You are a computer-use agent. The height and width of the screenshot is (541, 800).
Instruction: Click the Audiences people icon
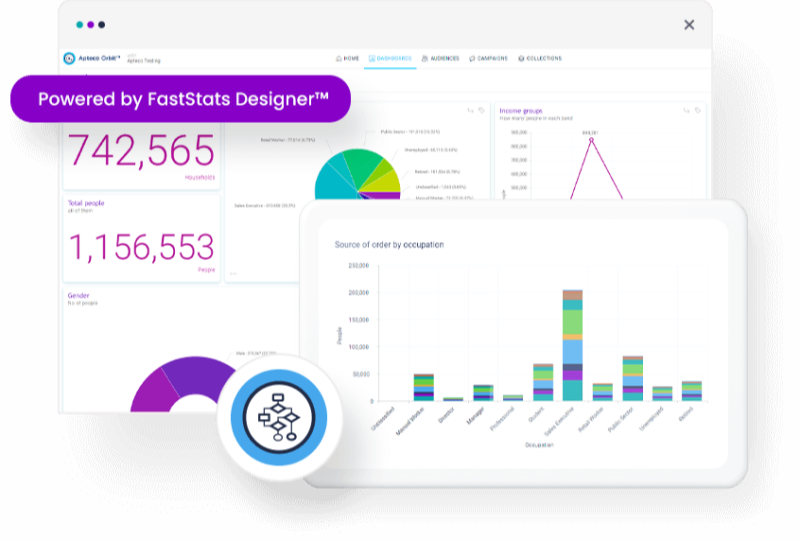point(425,59)
